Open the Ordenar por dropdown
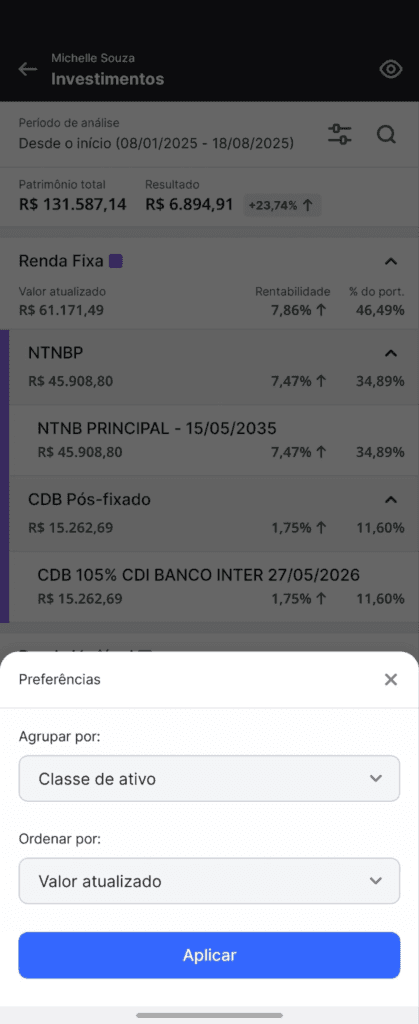Viewport: 419px width, 1024px height. point(209,881)
